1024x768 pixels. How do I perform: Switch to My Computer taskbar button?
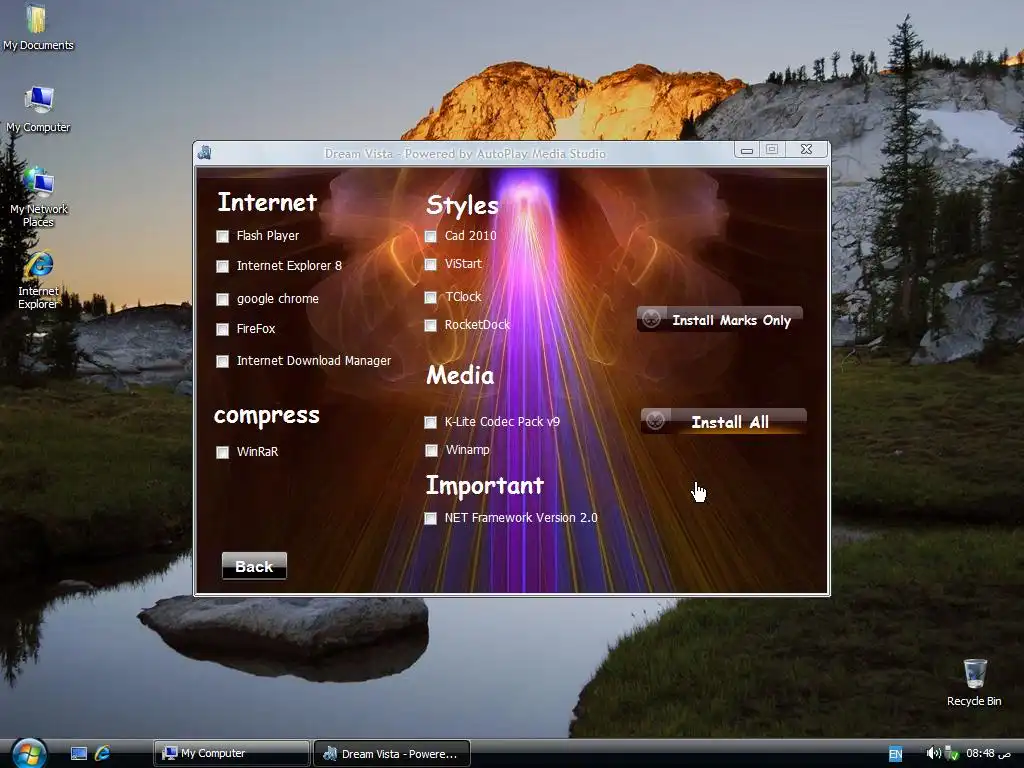[231, 754]
